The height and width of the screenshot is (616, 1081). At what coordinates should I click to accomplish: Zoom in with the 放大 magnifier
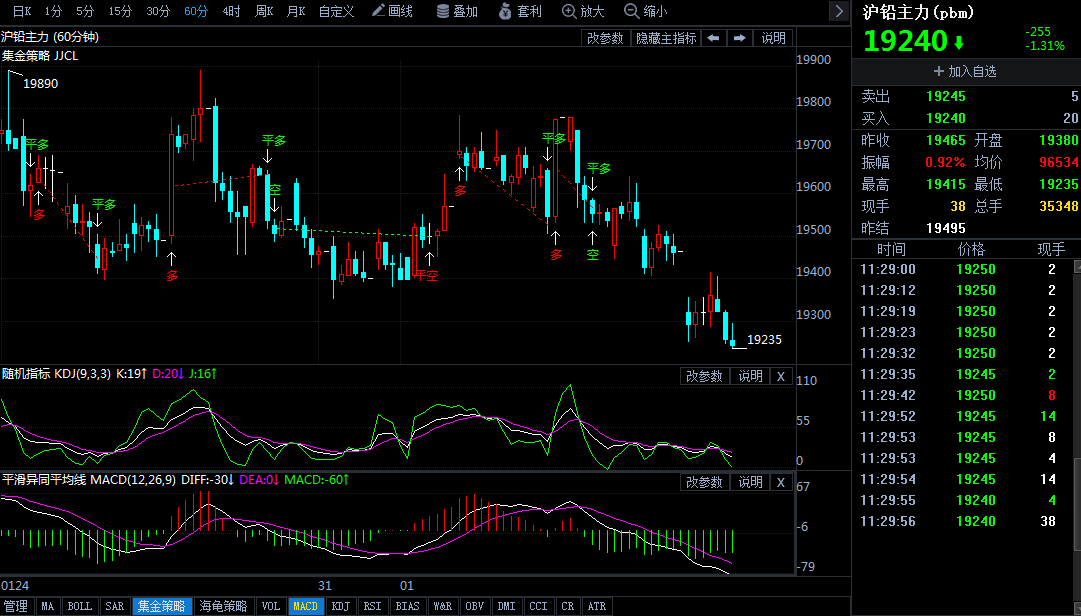583,11
